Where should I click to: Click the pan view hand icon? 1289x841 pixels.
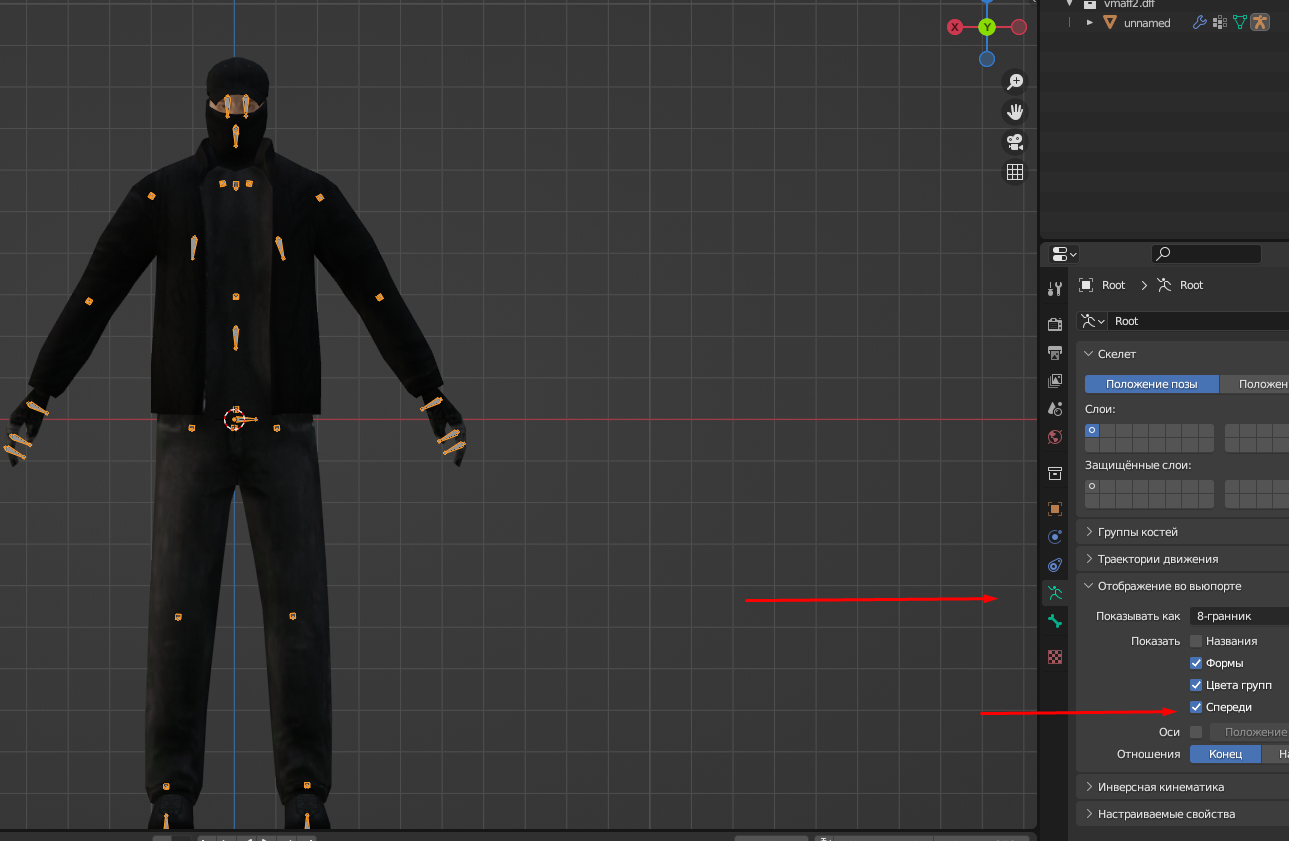pos(1015,111)
